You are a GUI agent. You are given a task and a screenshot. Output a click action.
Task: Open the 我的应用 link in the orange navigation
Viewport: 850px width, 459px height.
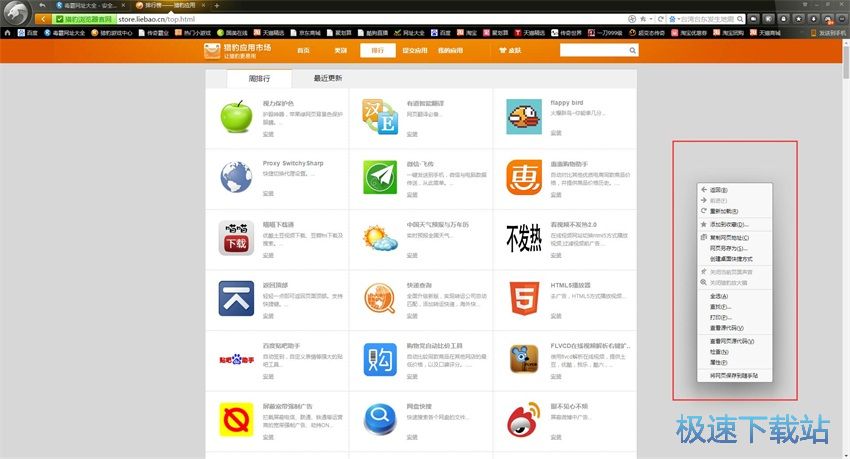pos(450,50)
